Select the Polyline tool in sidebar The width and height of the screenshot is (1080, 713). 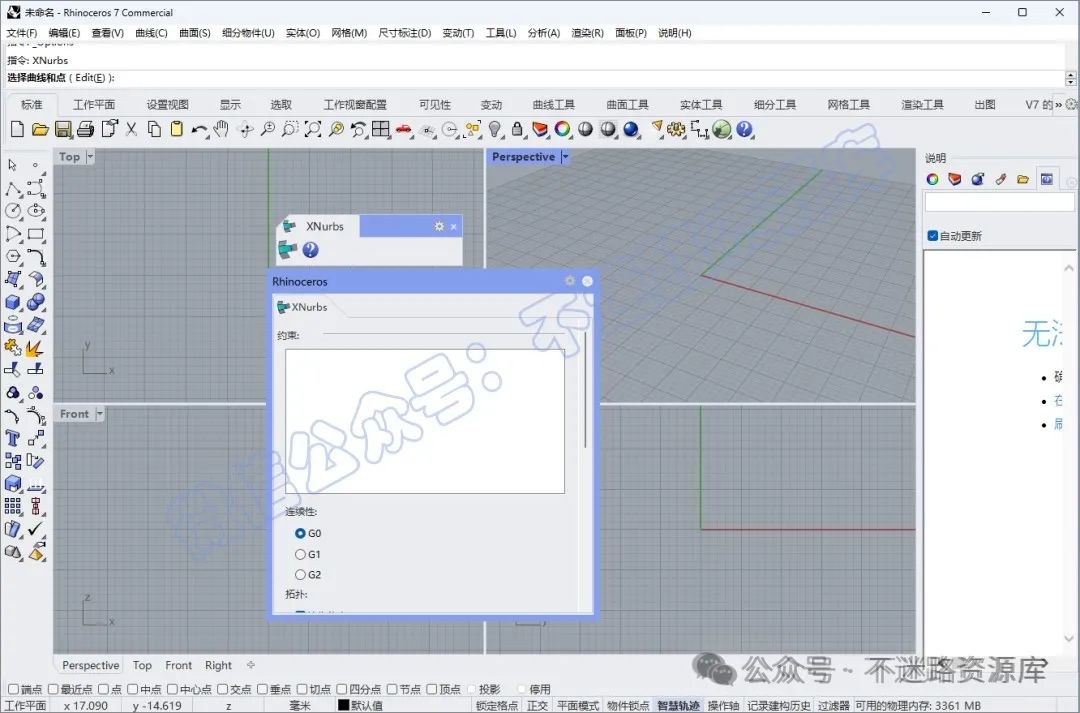click(x=12, y=188)
